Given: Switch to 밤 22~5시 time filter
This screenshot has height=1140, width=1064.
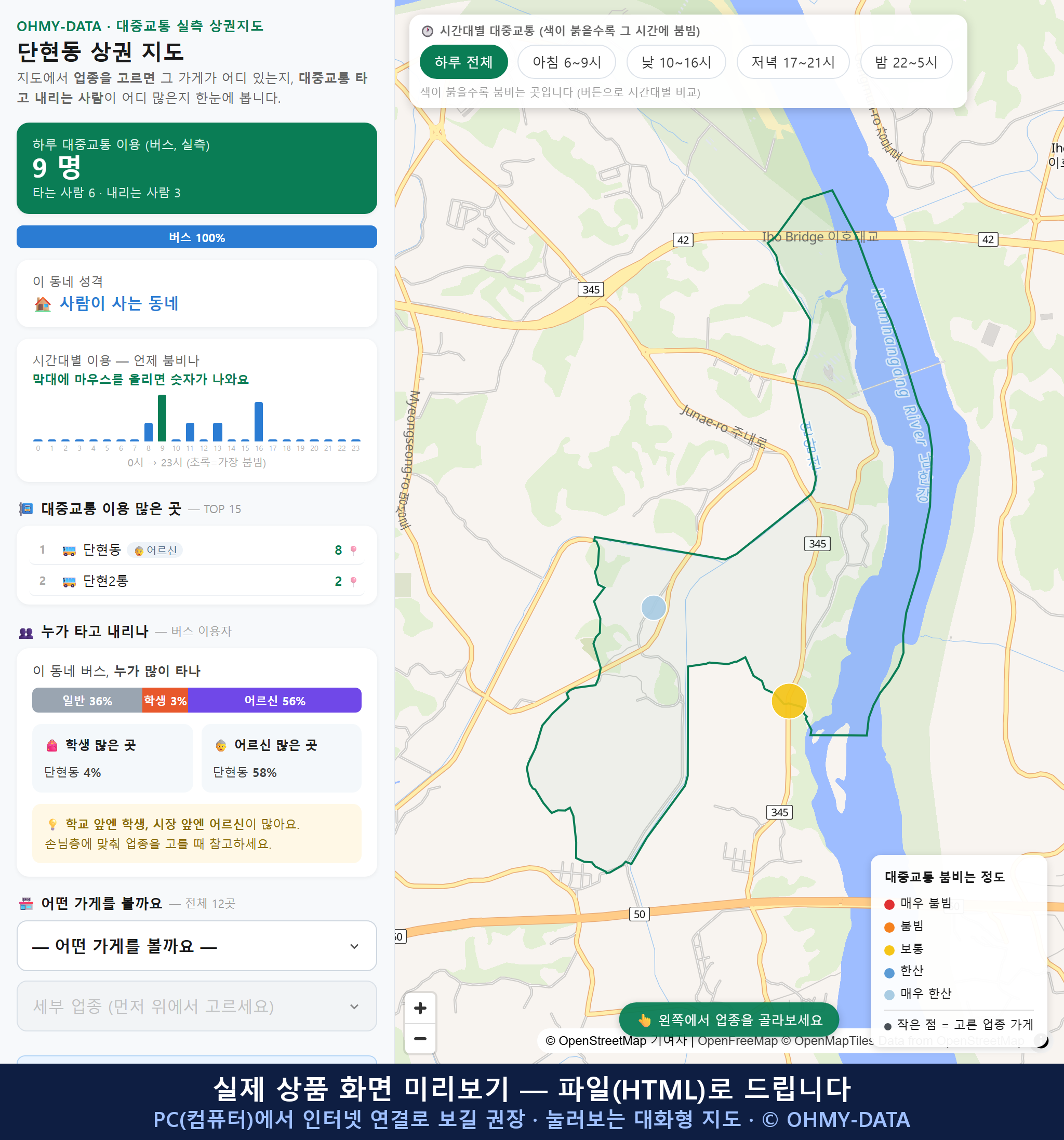Looking at the screenshot, I should click(x=906, y=62).
